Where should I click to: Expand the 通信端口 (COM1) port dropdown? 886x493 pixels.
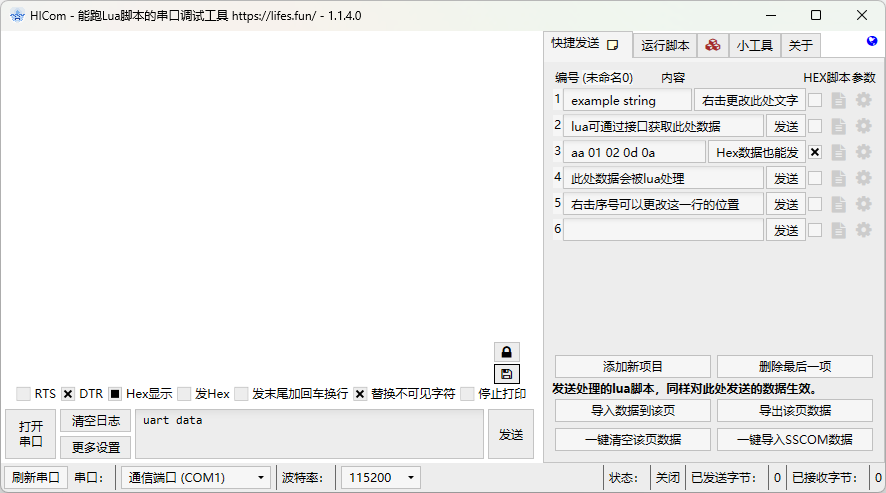[195, 478]
